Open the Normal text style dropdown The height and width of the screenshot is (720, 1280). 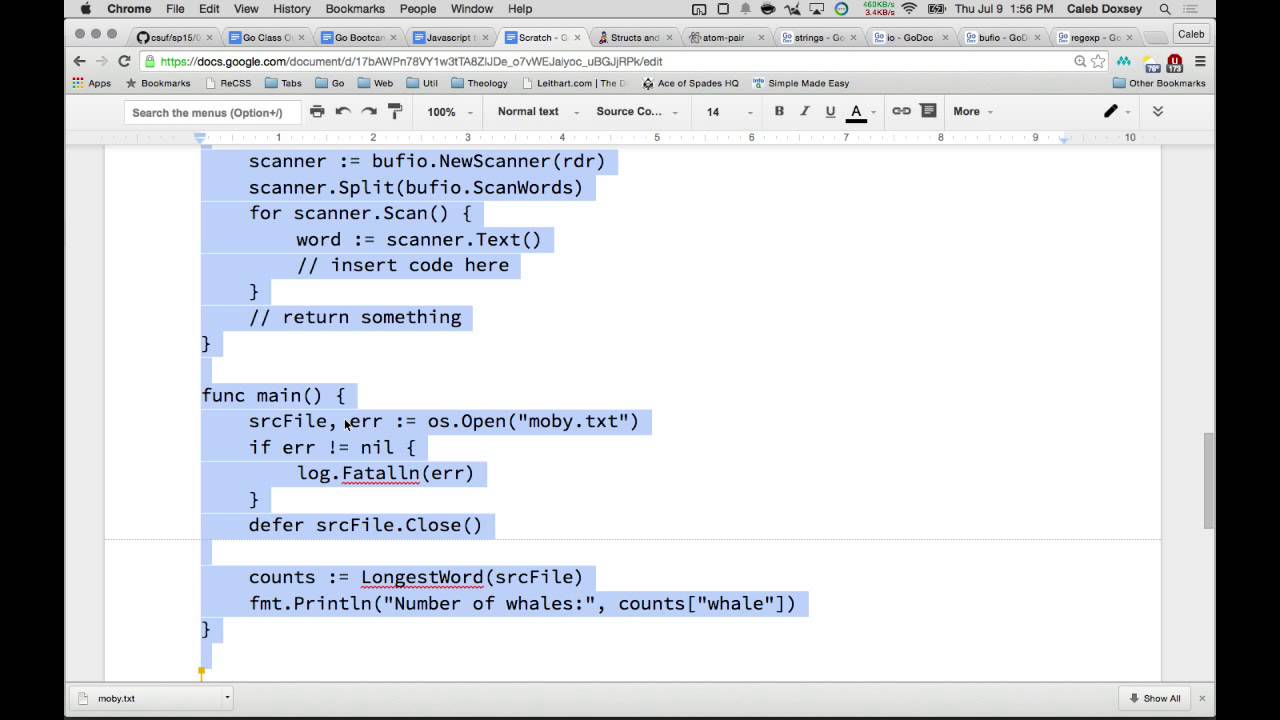point(538,112)
